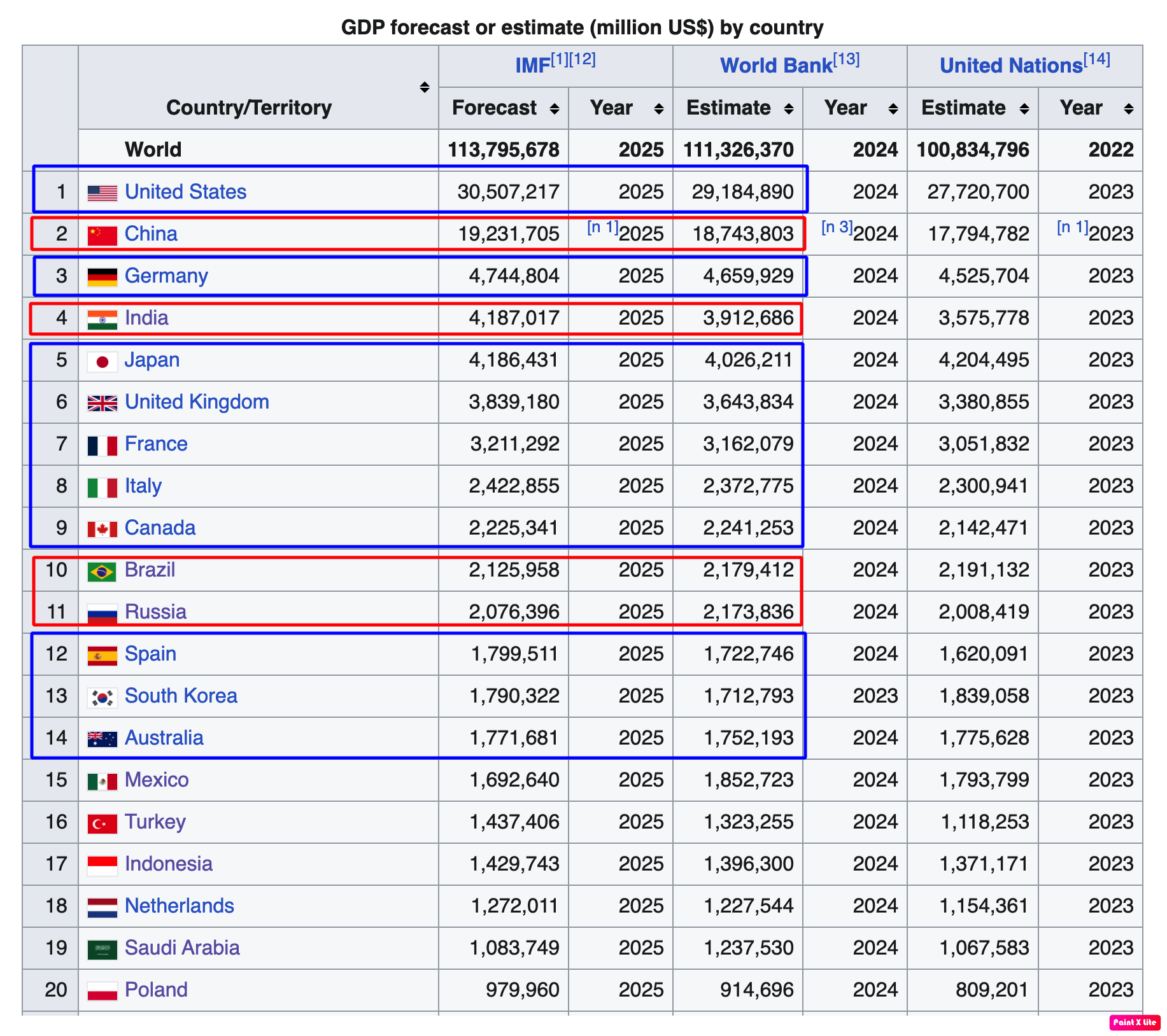Screen dimensions: 1167x1036
Task: Click the South Korea flag icon
Action: click(102, 697)
